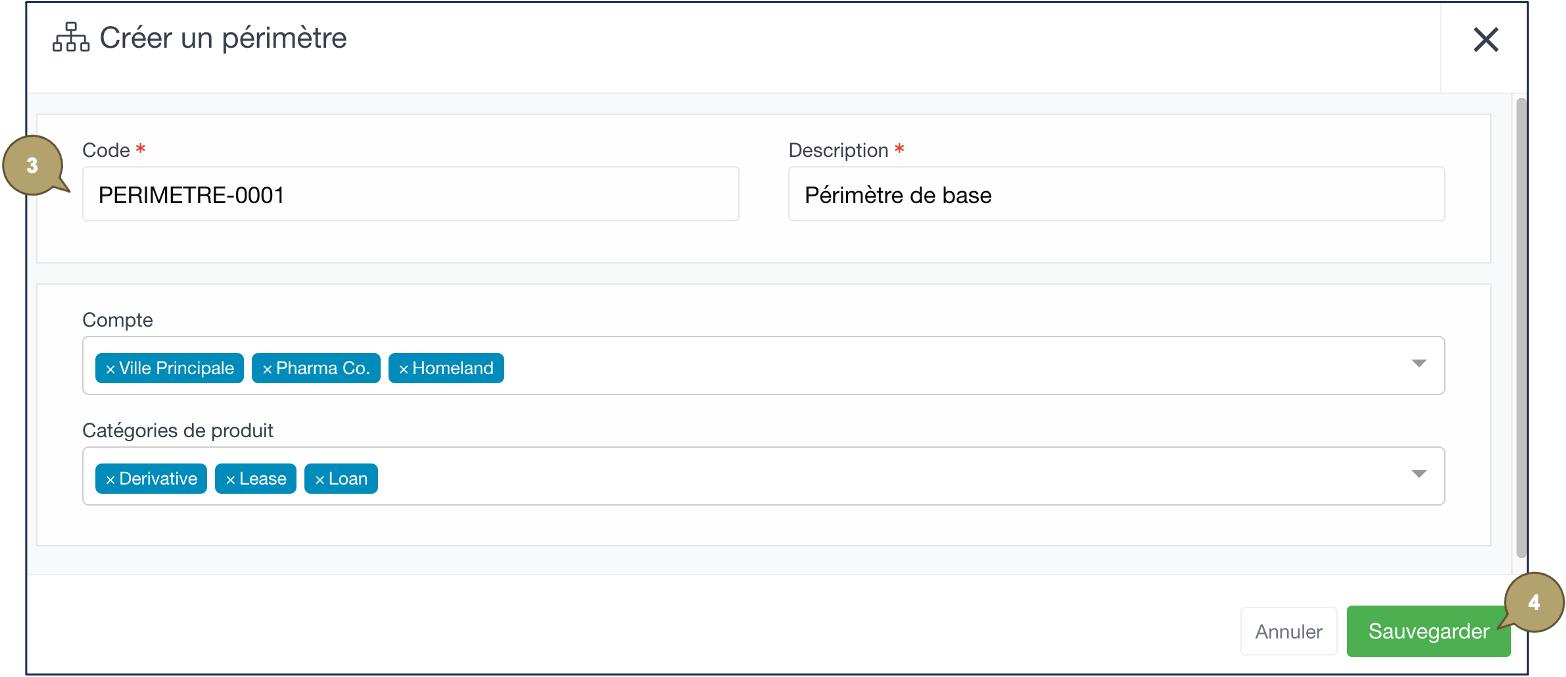Click the Créer un périmètre title text
This screenshot has height=677, width=1566.
tap(223, 39)
